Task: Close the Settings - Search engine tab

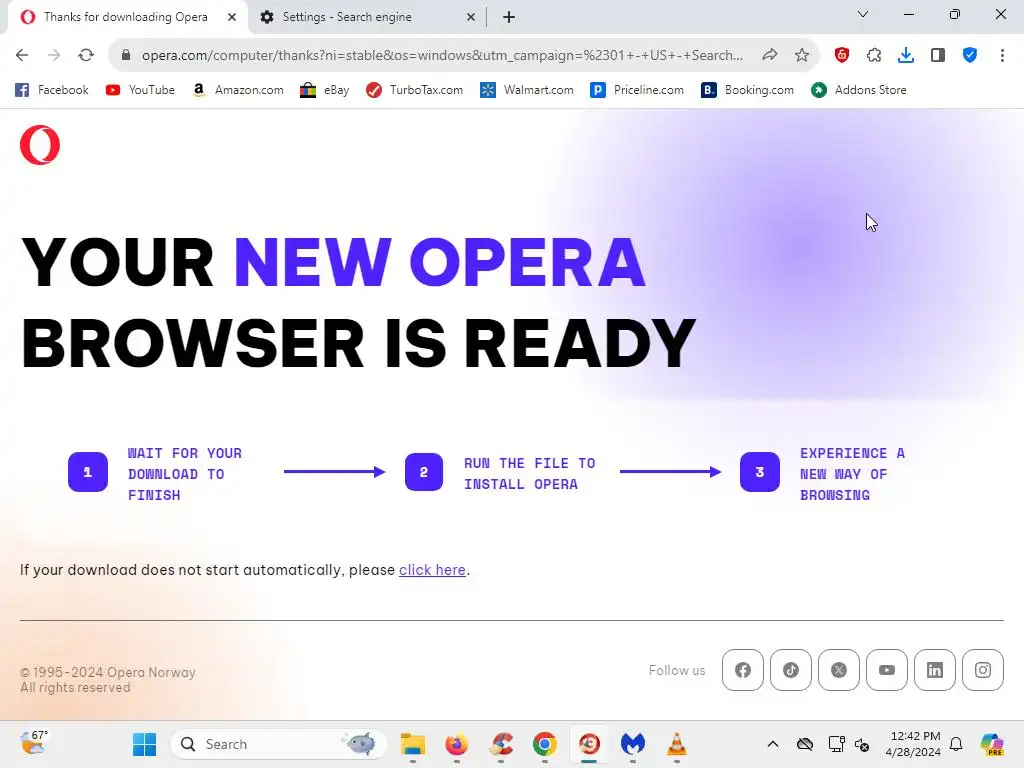Action: pyautogui.click(x=471, y=18)
